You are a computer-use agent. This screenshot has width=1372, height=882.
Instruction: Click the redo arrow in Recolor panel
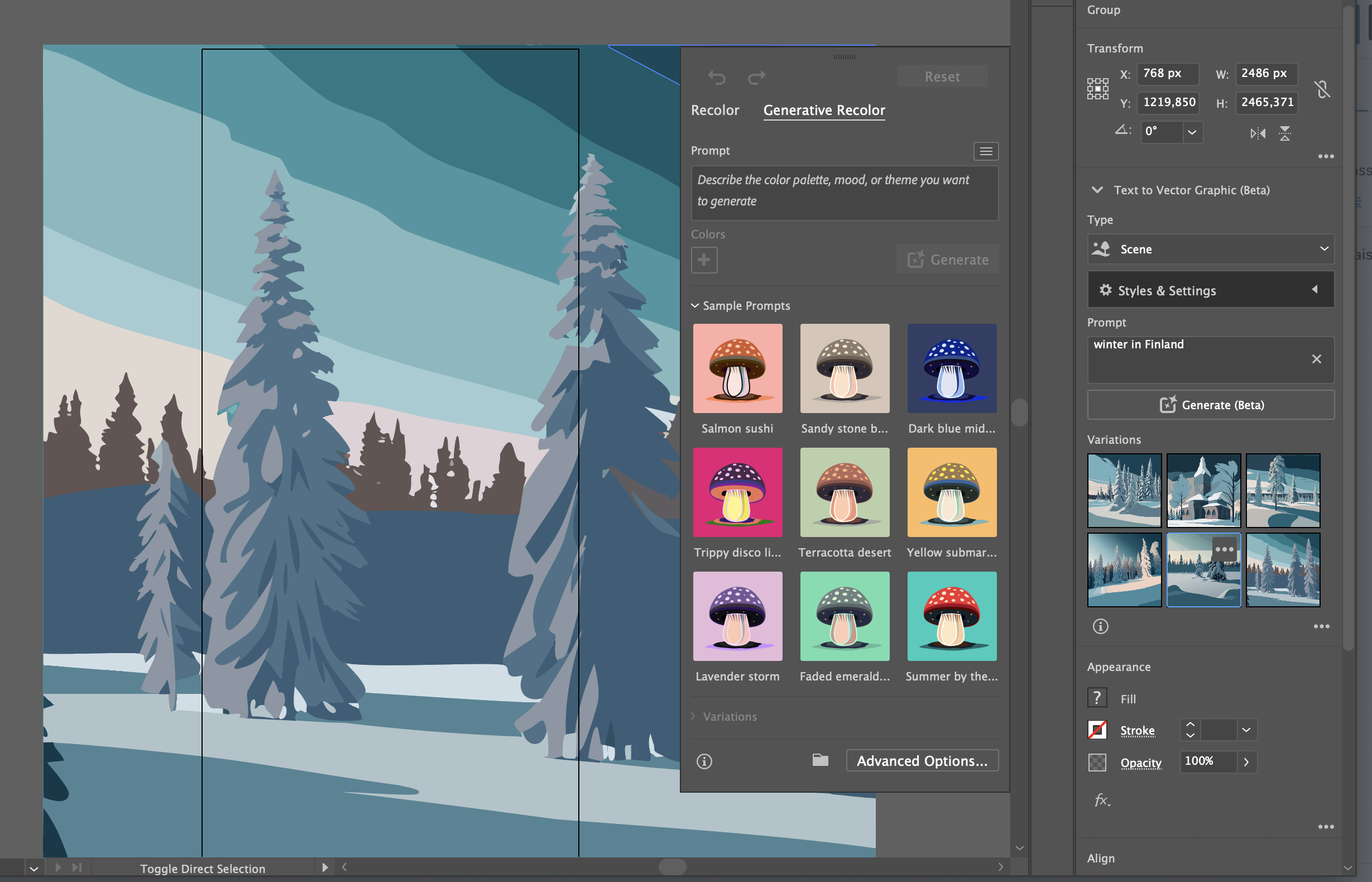pyautogui.click(x=756, y=76)
